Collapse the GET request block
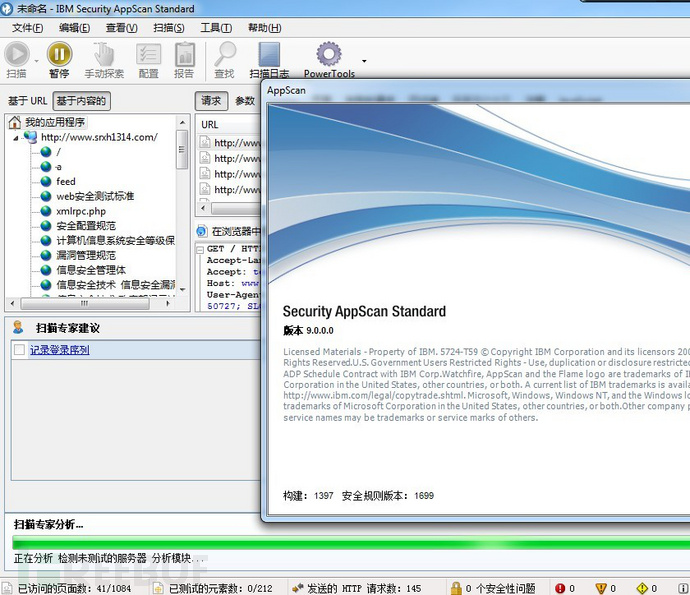The image size is (690, 595). (x=199, y=250)
